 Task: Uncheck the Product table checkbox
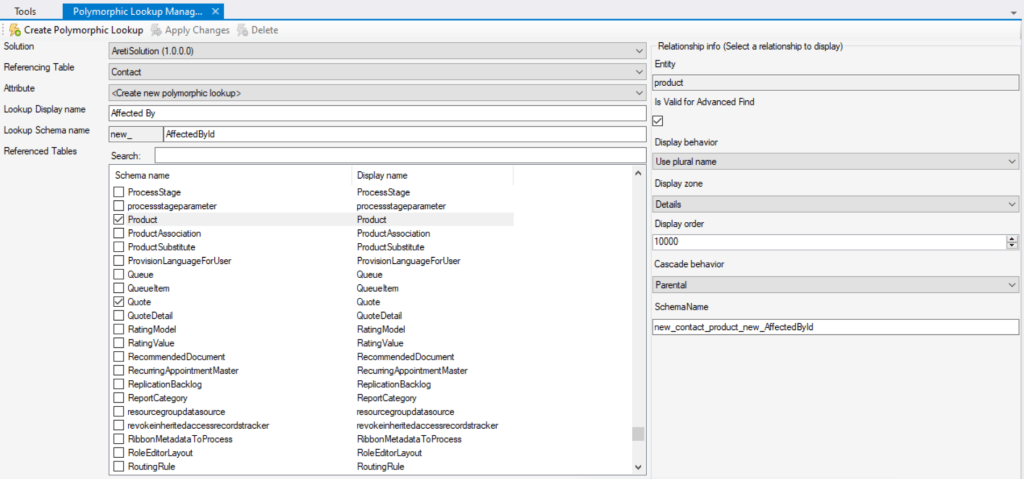click(119, 219)
